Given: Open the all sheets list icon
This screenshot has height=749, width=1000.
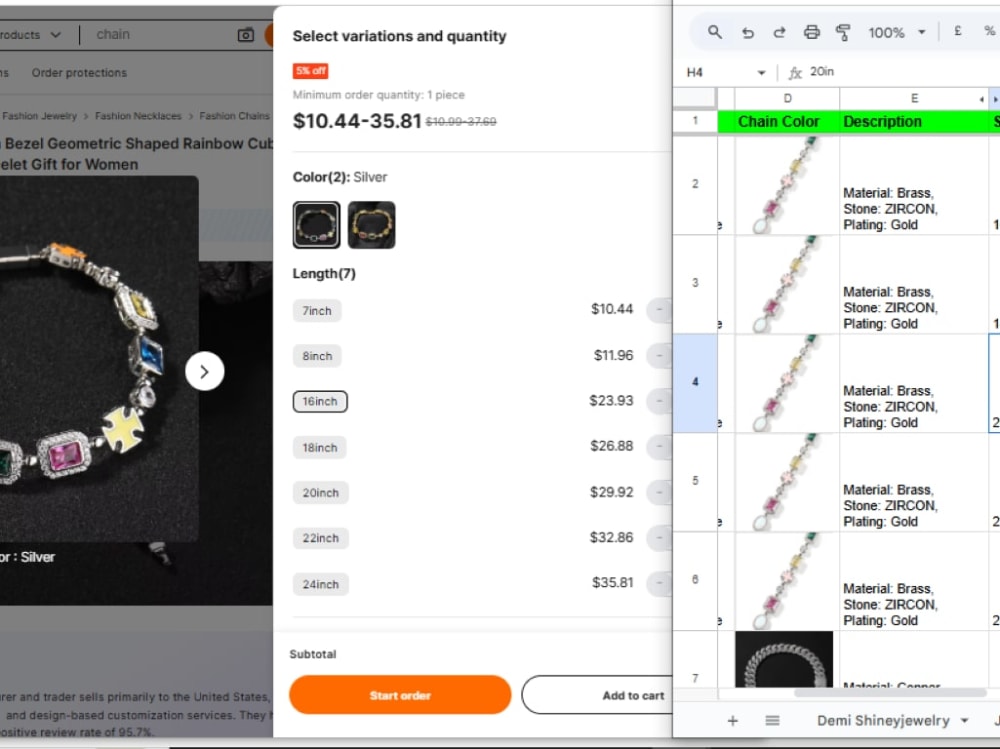Looking at the screenshot, I should click(772, 721).
